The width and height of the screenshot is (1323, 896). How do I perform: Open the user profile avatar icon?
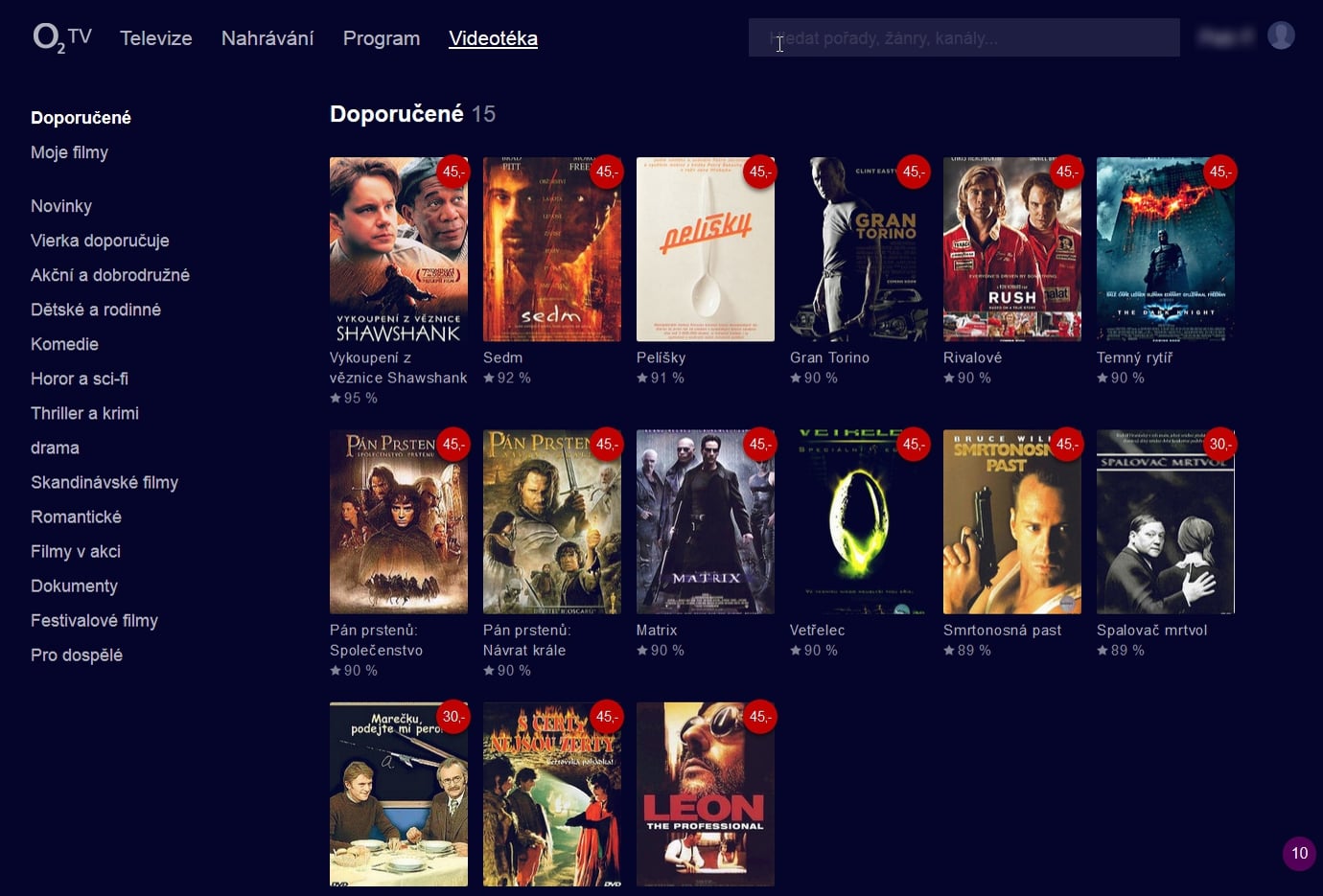1281,35
